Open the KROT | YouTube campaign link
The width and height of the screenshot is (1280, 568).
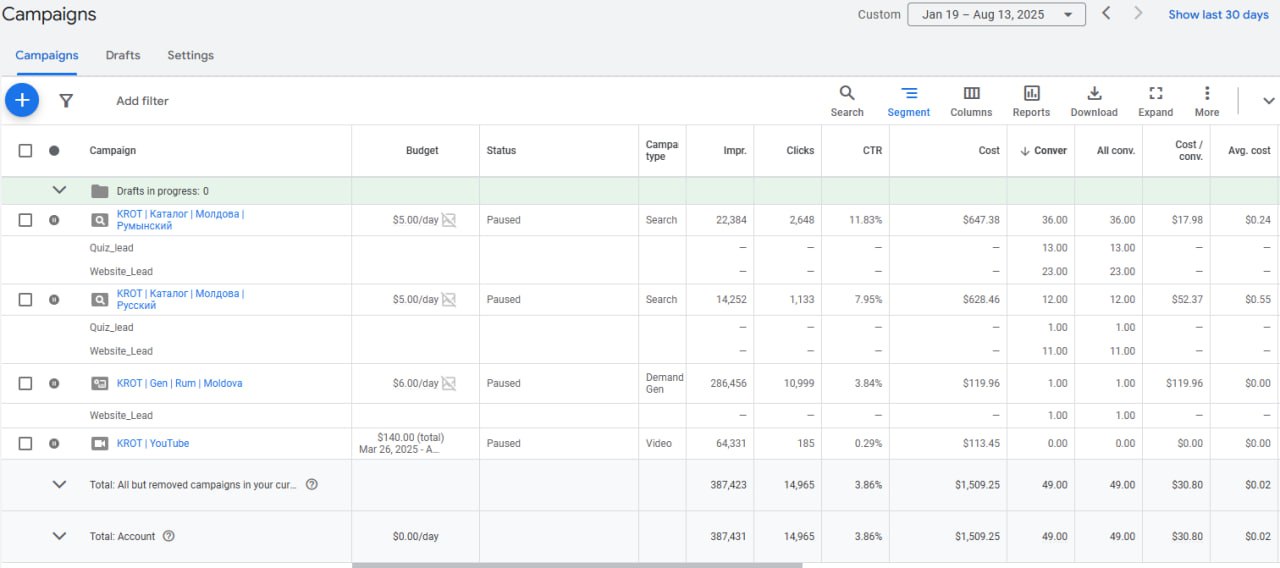coord(152,444)
